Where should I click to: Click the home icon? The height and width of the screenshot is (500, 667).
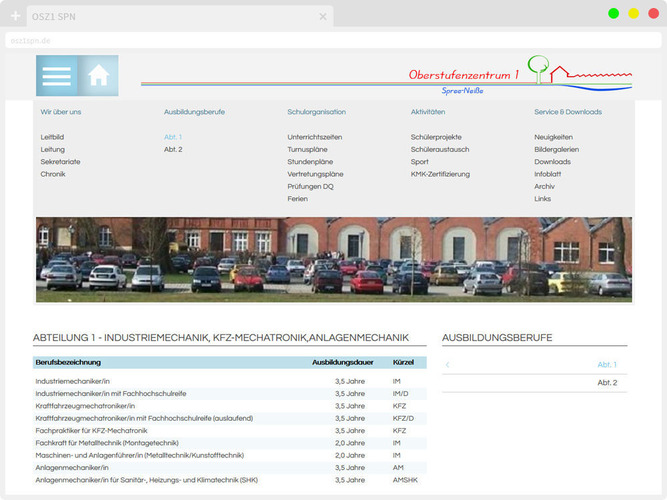click(98, 76)
